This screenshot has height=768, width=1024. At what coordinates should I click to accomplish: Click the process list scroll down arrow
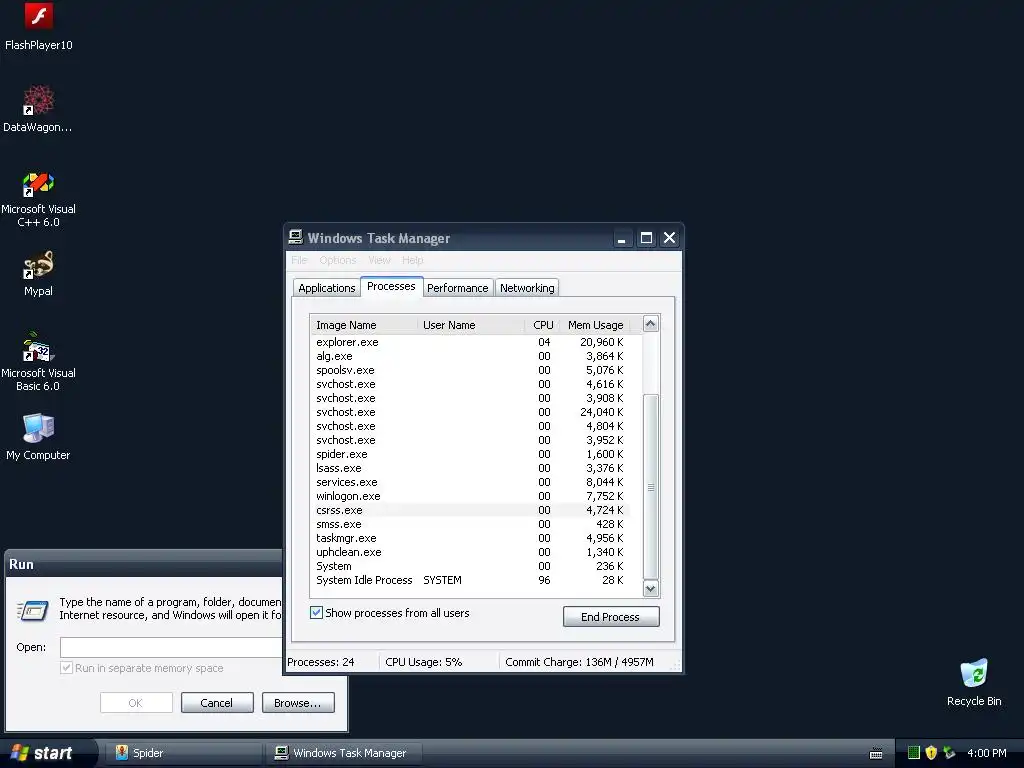coord(650,588)
